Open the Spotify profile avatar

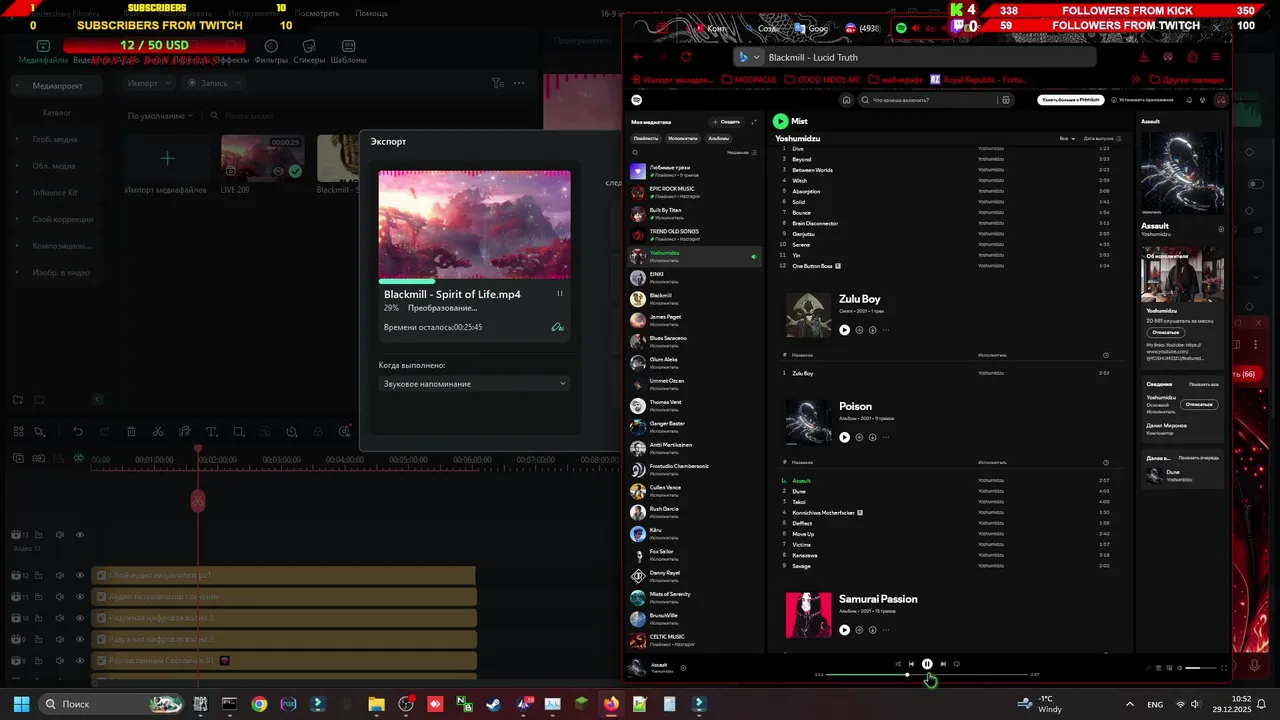(x=1221, y=100)
